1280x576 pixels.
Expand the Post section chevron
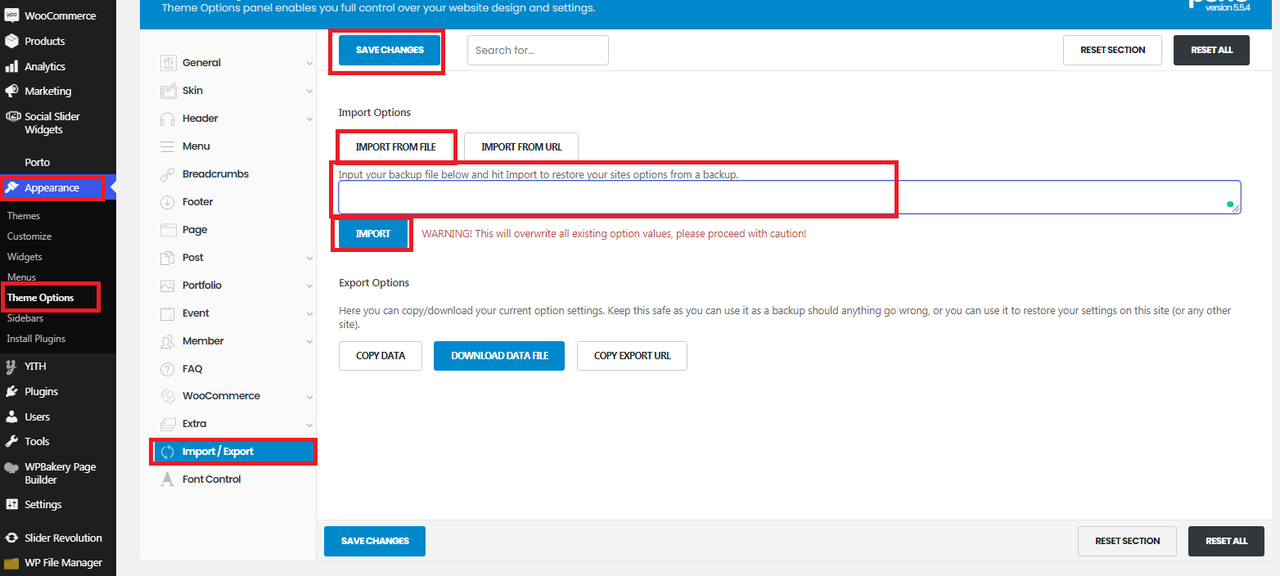309,258
